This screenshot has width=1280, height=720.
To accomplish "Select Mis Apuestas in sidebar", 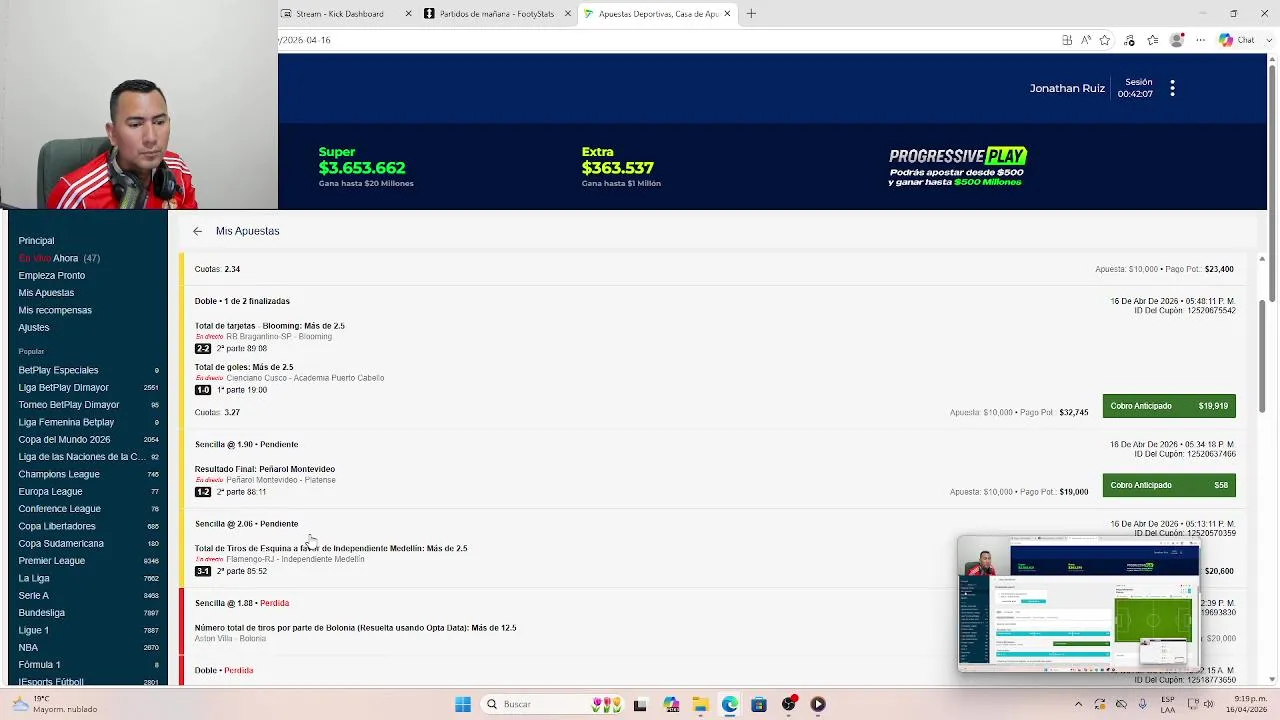I will 46,293.
